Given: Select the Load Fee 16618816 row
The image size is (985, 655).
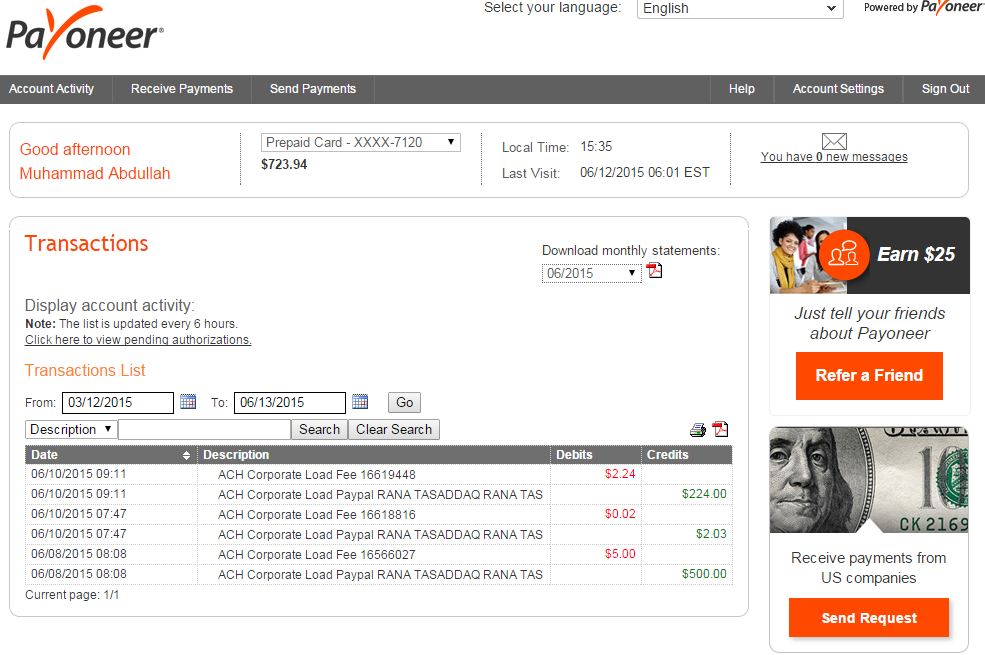Looking at the screenshot, I should coord(379,514).
